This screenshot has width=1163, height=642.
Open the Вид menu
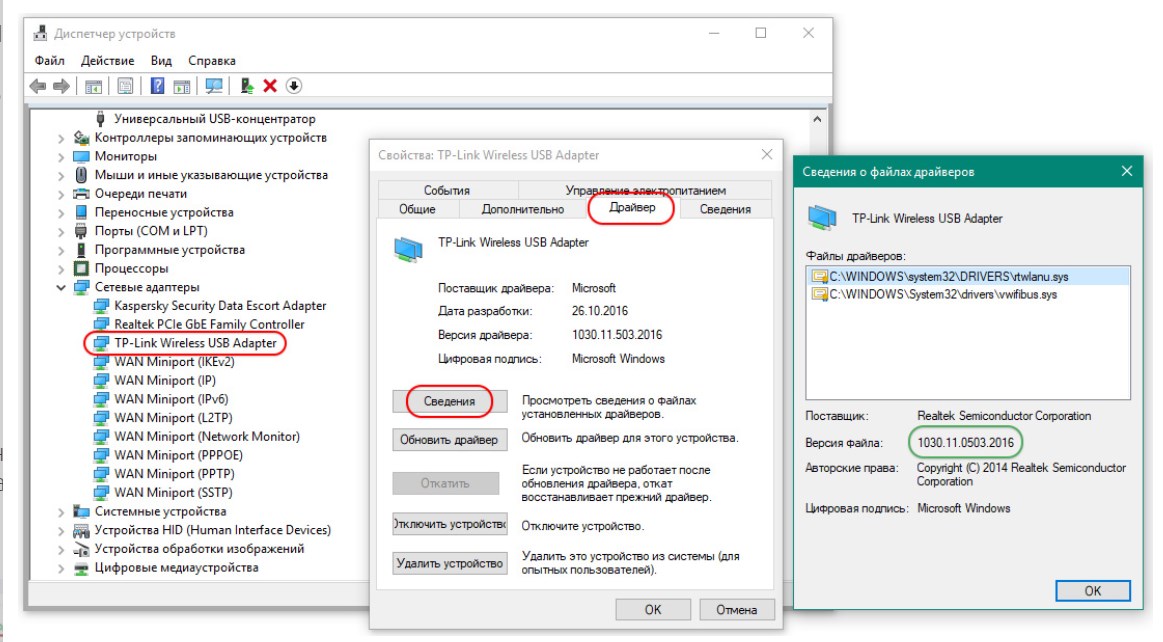[161, 61]
